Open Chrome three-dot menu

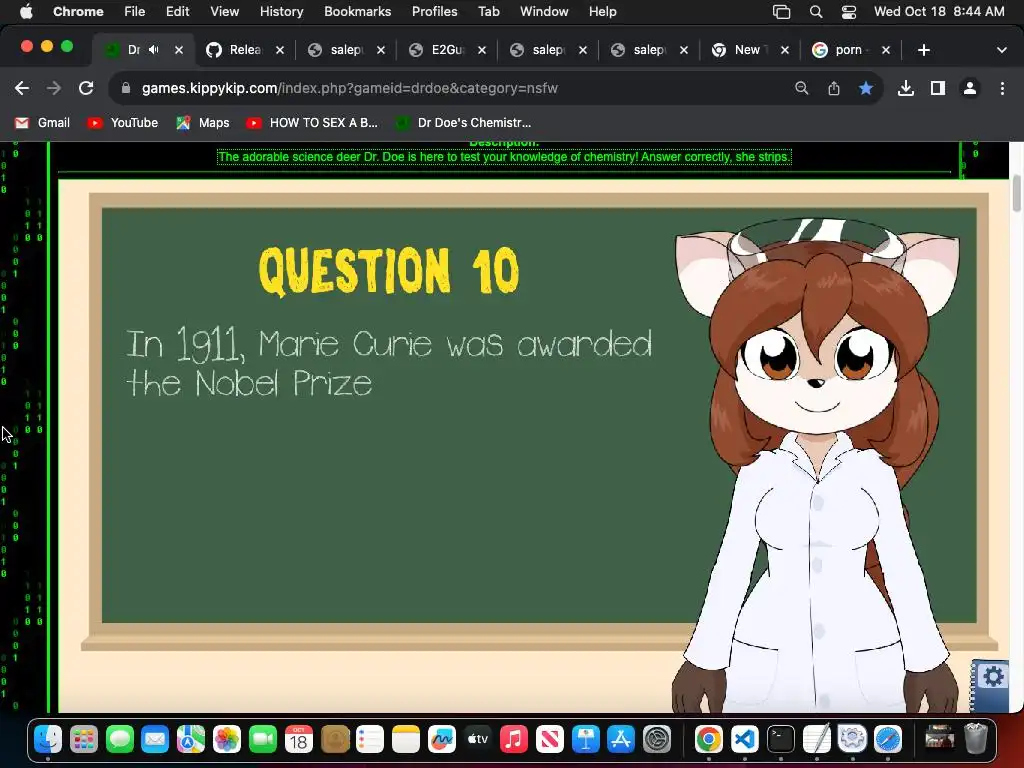(1002, 88)
